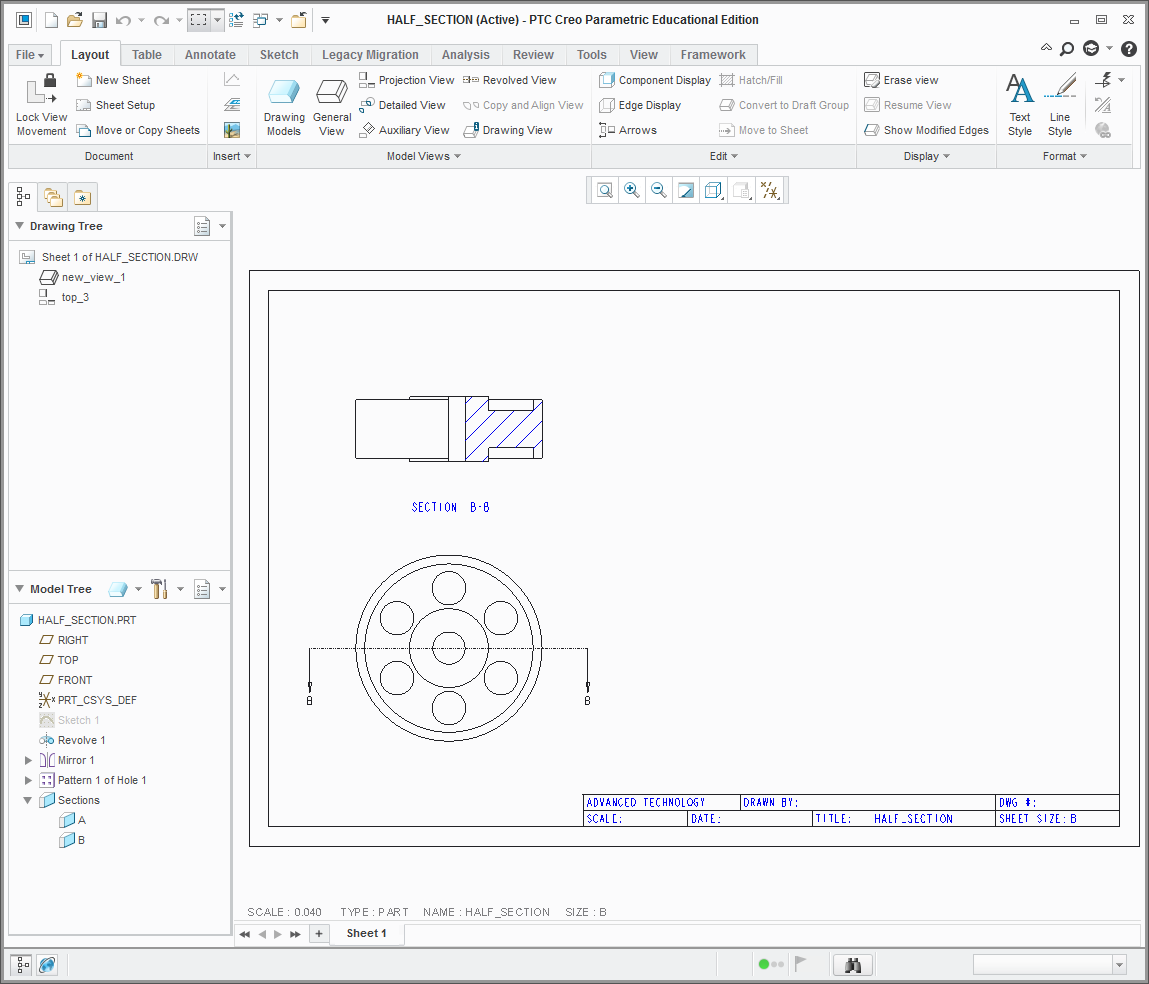The height and width of the screenshot is (984, 1149).
Task: Open a file with the Open icon
Action: click(75, 20)
